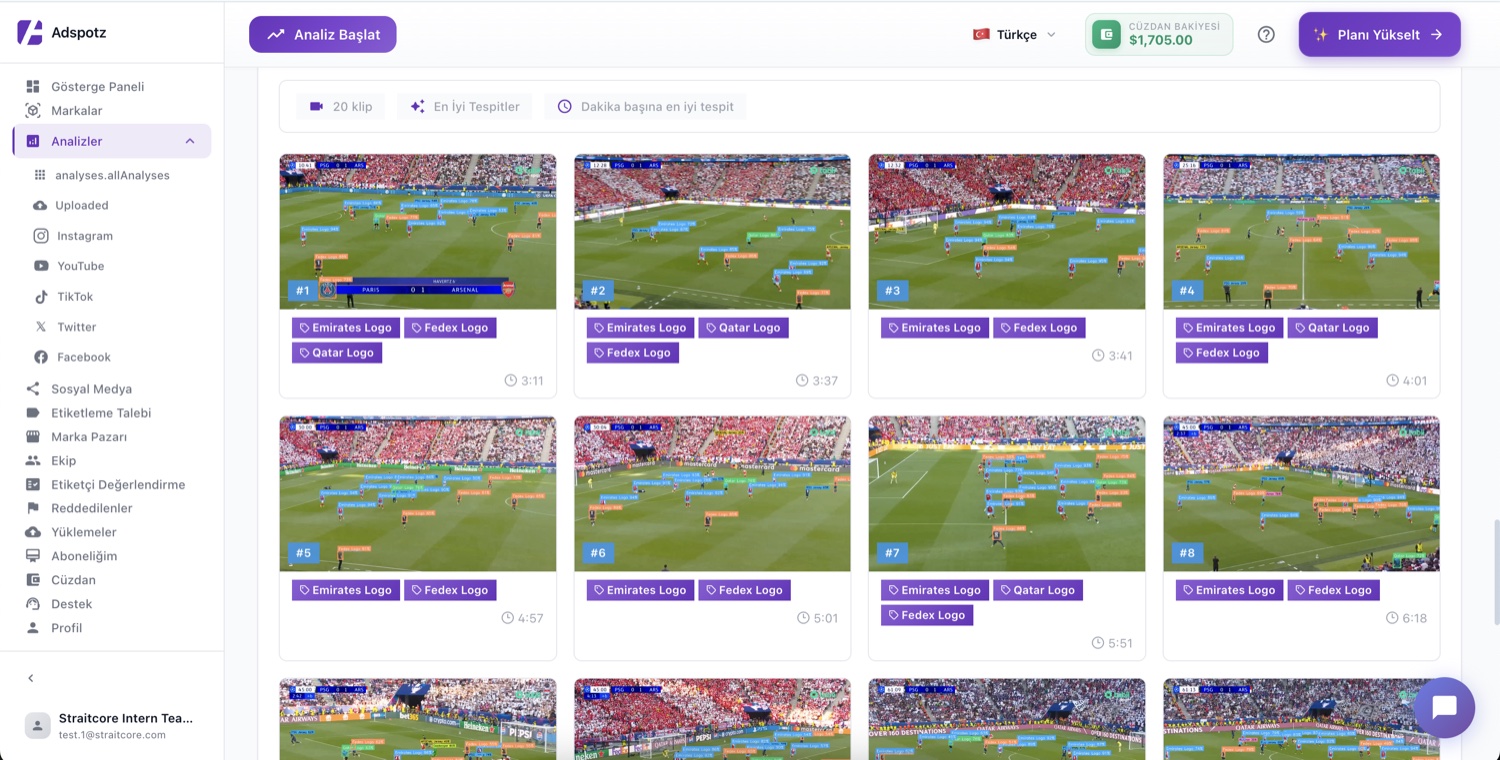Image resolution: width=1500 pixels, height=760 pixels.
Task: Open clip #8 thumbnail
Action: click(1302, 494)
